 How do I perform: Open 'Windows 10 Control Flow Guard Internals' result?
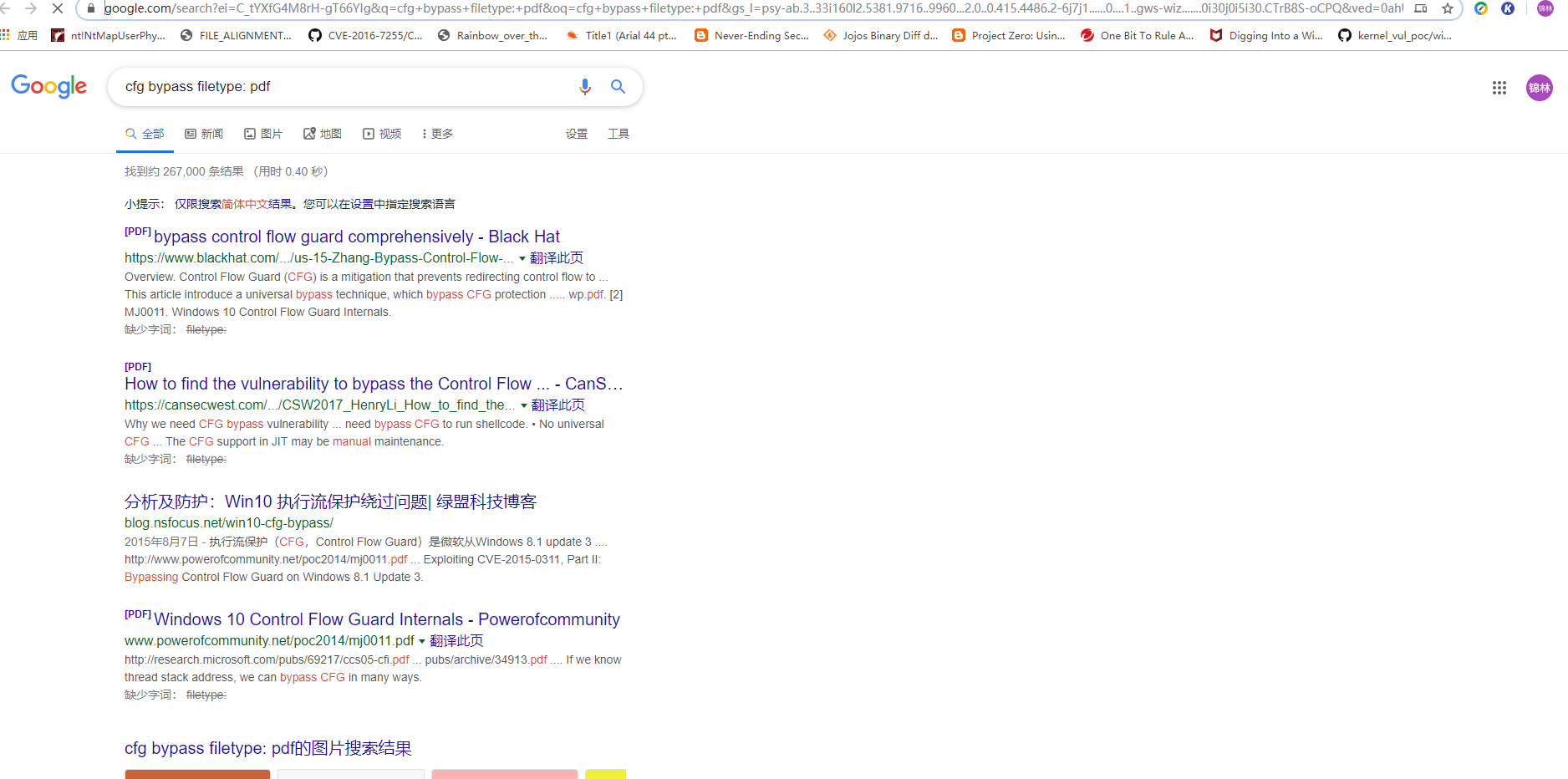tap(387, 619)
